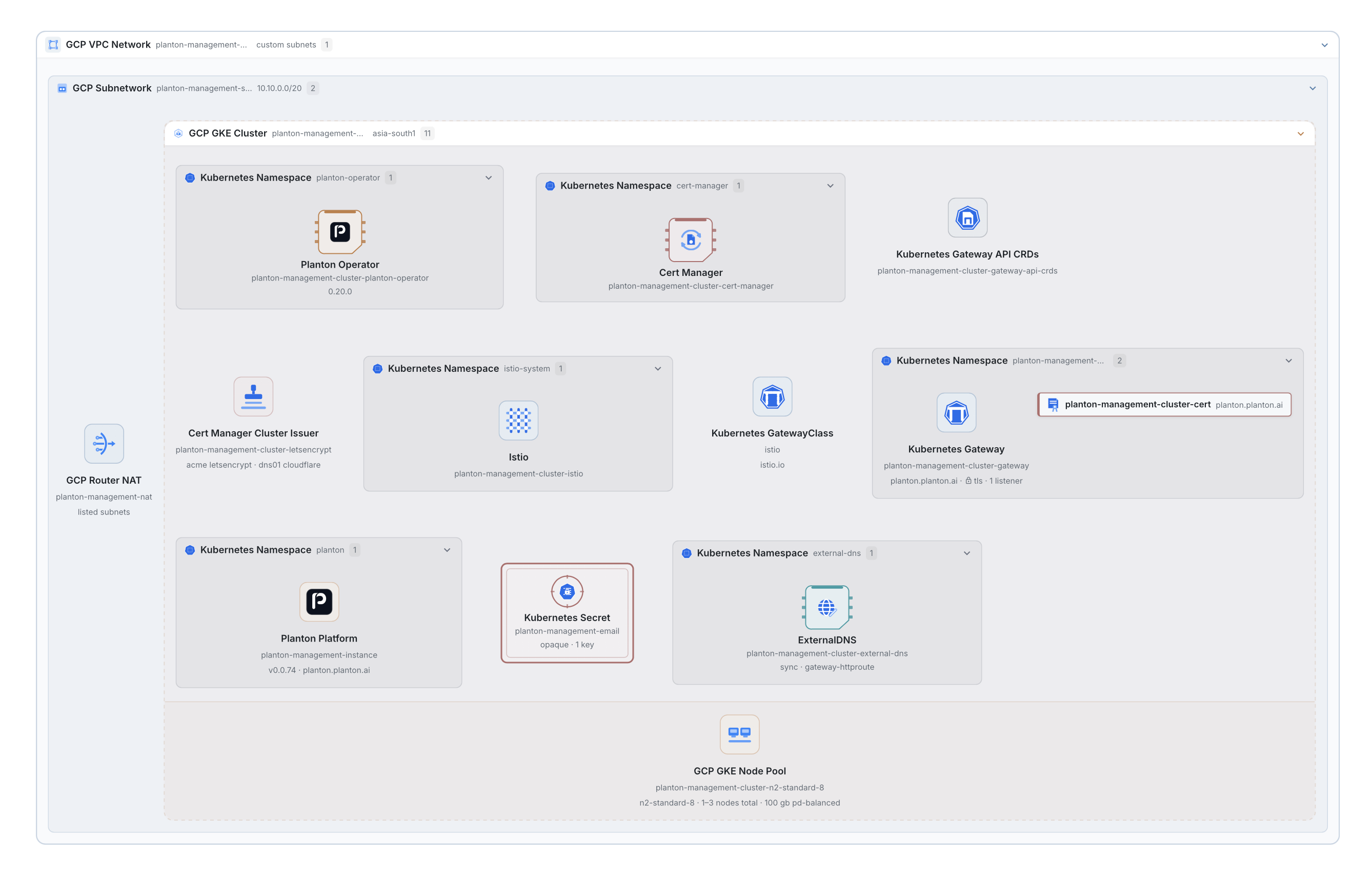Click the planton-management namespace header icon

886,361
